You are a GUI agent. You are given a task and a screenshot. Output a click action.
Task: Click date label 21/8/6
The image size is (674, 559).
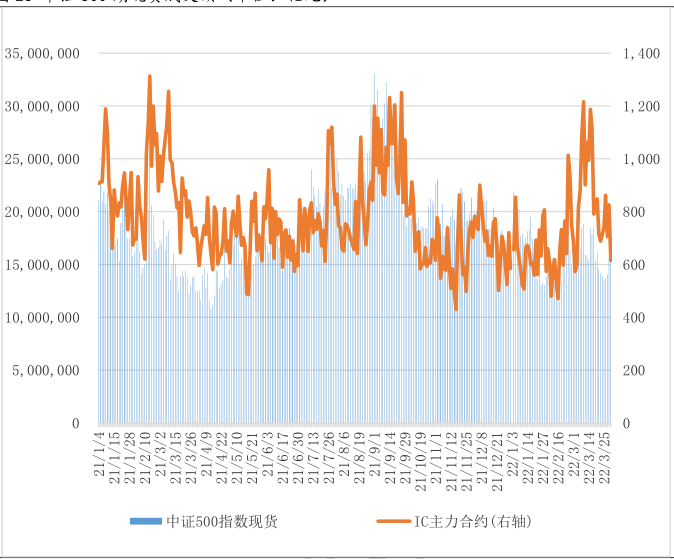344,454
